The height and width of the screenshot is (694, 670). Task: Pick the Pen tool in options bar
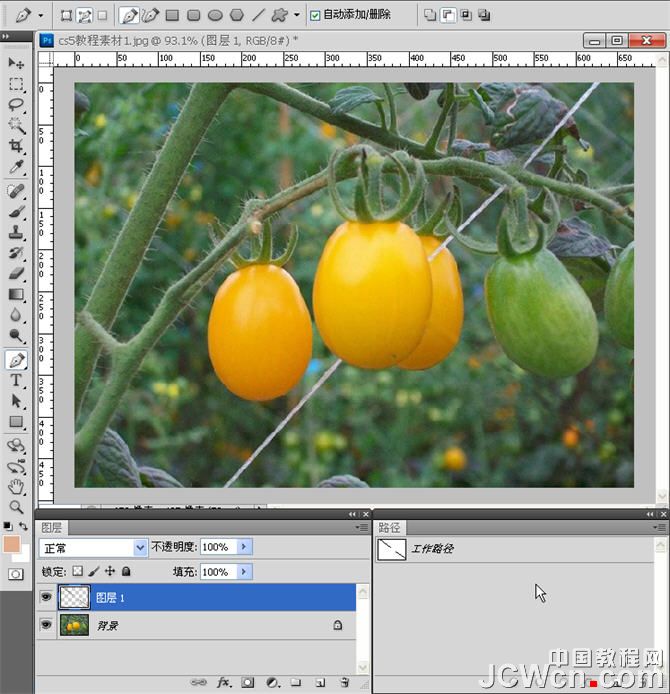pyautogui.click(x=129, y=16)
